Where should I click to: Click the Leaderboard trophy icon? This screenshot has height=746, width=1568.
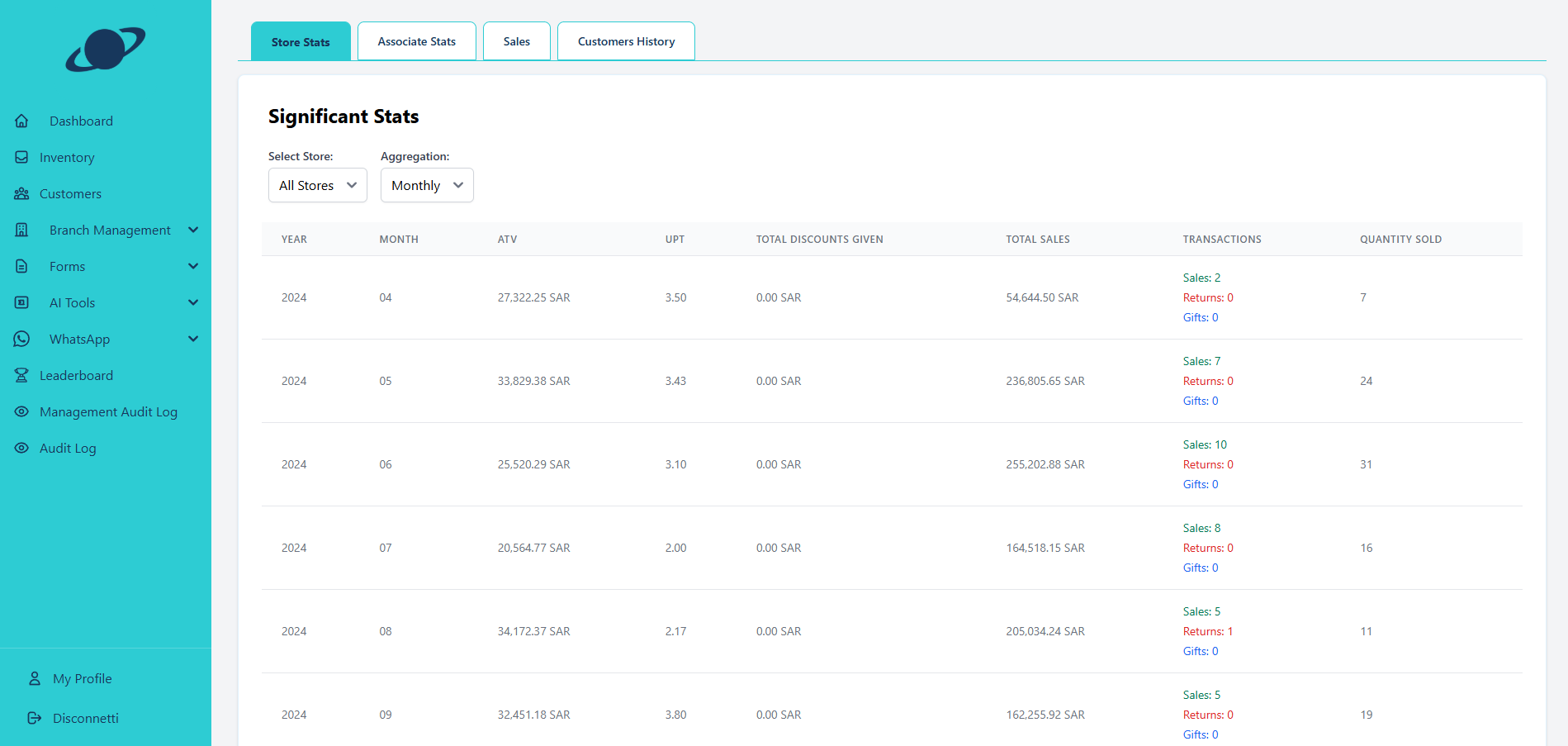pos(22,375)
